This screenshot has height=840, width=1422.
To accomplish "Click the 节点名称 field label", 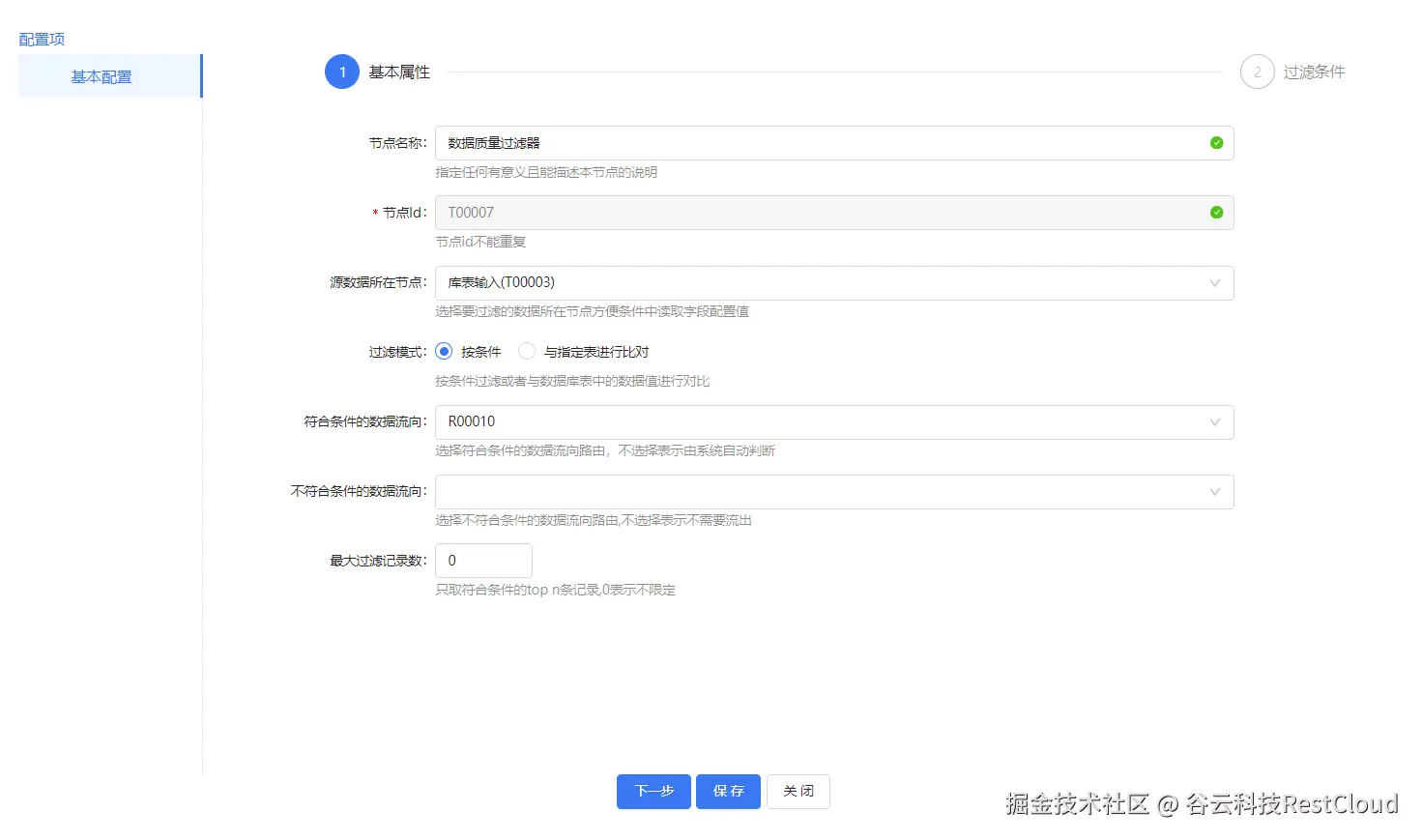I will point(397,143).
